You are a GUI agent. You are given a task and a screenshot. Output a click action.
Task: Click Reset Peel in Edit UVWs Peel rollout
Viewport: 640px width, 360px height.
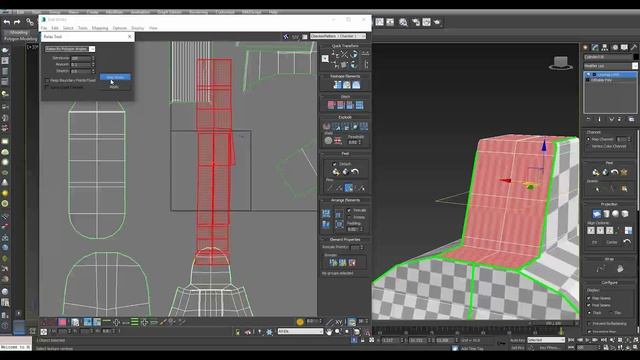(355, 172)
